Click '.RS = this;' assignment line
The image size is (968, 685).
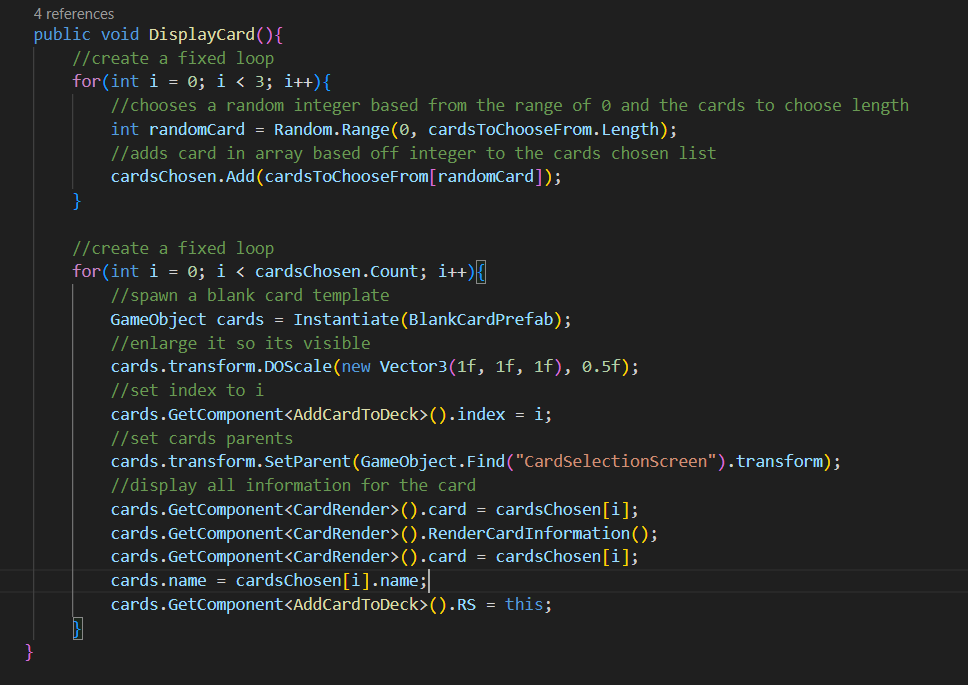[331, 605]
